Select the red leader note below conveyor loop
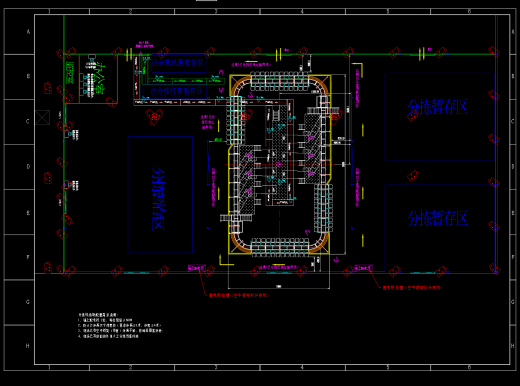Image resolution: width=520 pixels, height=386 pixels. coord(239,295)
